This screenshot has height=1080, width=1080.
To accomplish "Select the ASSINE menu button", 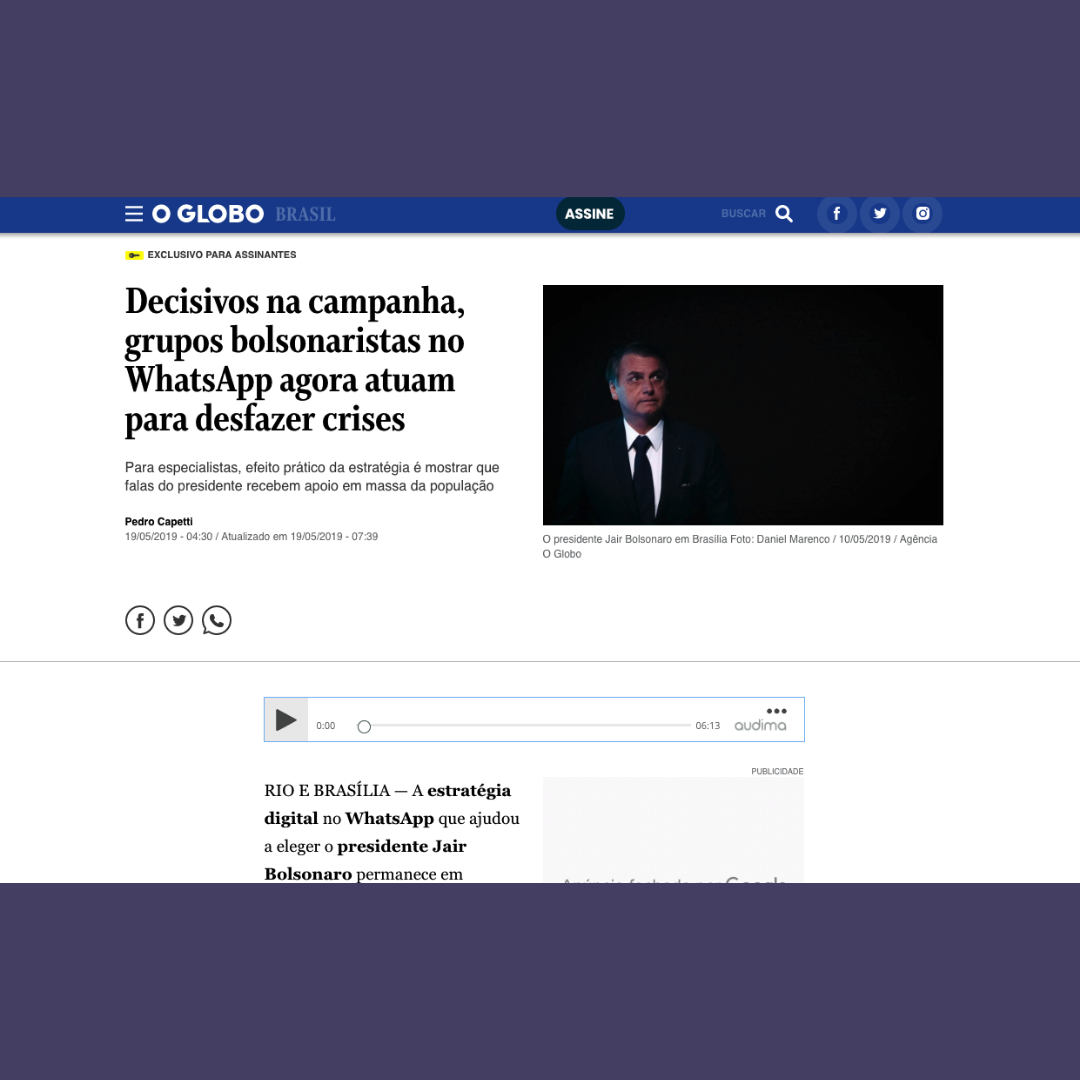I will tap(590, 213).
